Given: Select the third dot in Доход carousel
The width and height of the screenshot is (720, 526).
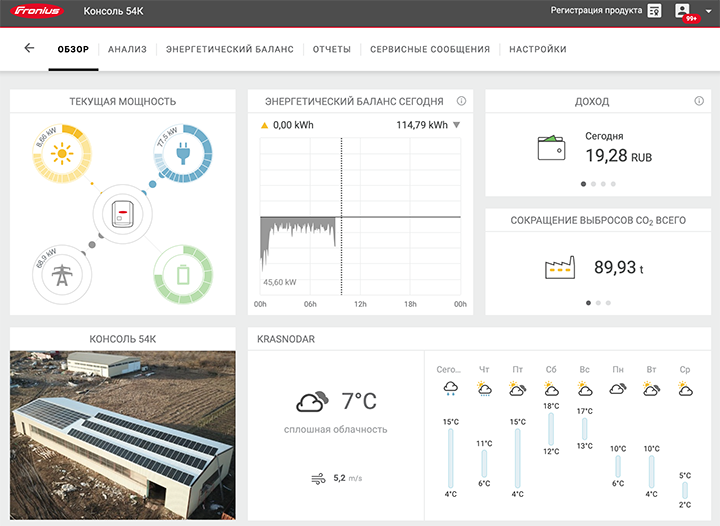Looking at the screenshot, I should (603, 184).
